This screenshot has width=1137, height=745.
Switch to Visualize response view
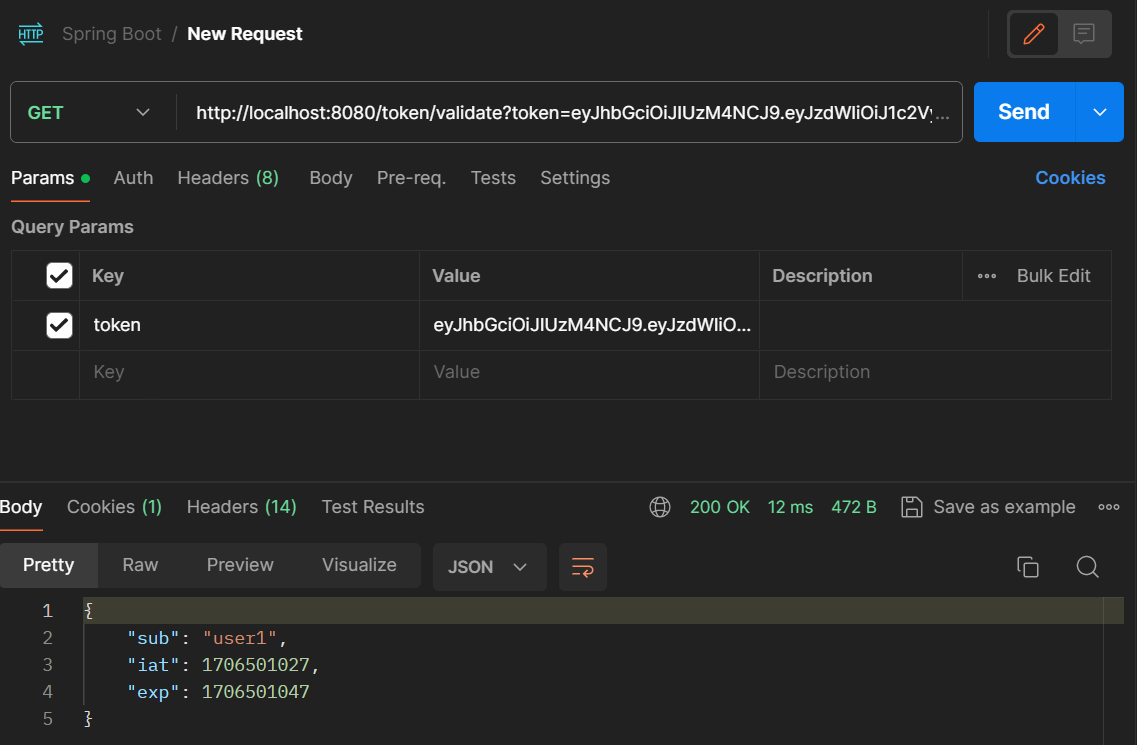359,565
